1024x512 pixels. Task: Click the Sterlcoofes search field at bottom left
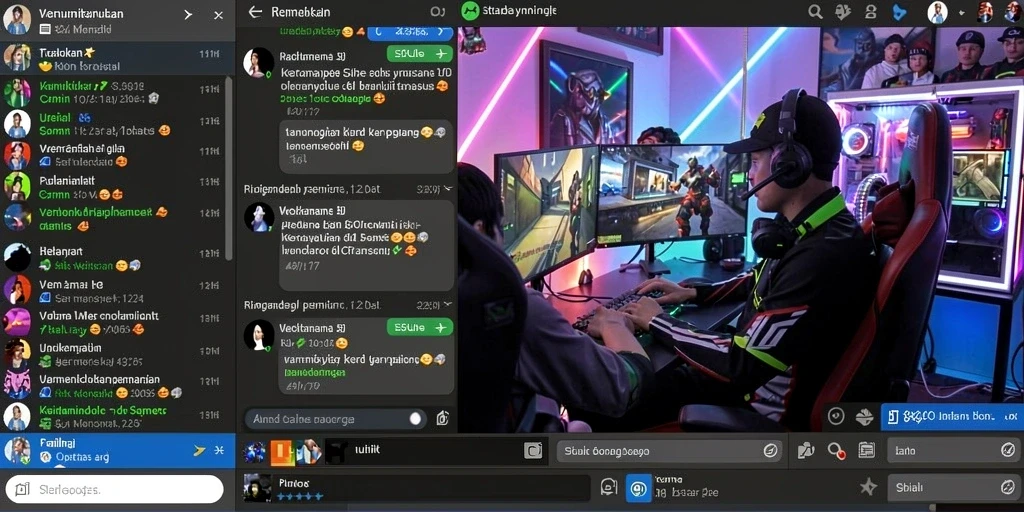point(114,489)
